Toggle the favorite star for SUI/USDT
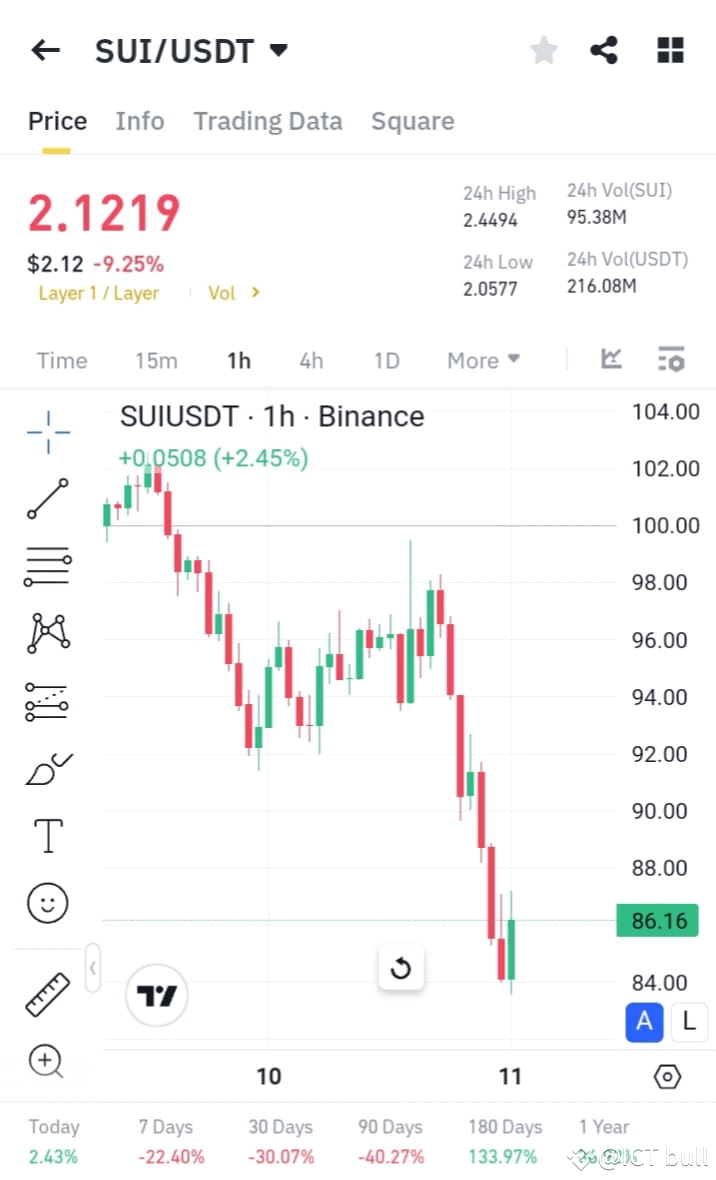Image resolution: width=716 pixels, height=1180 pixels. 543,49
